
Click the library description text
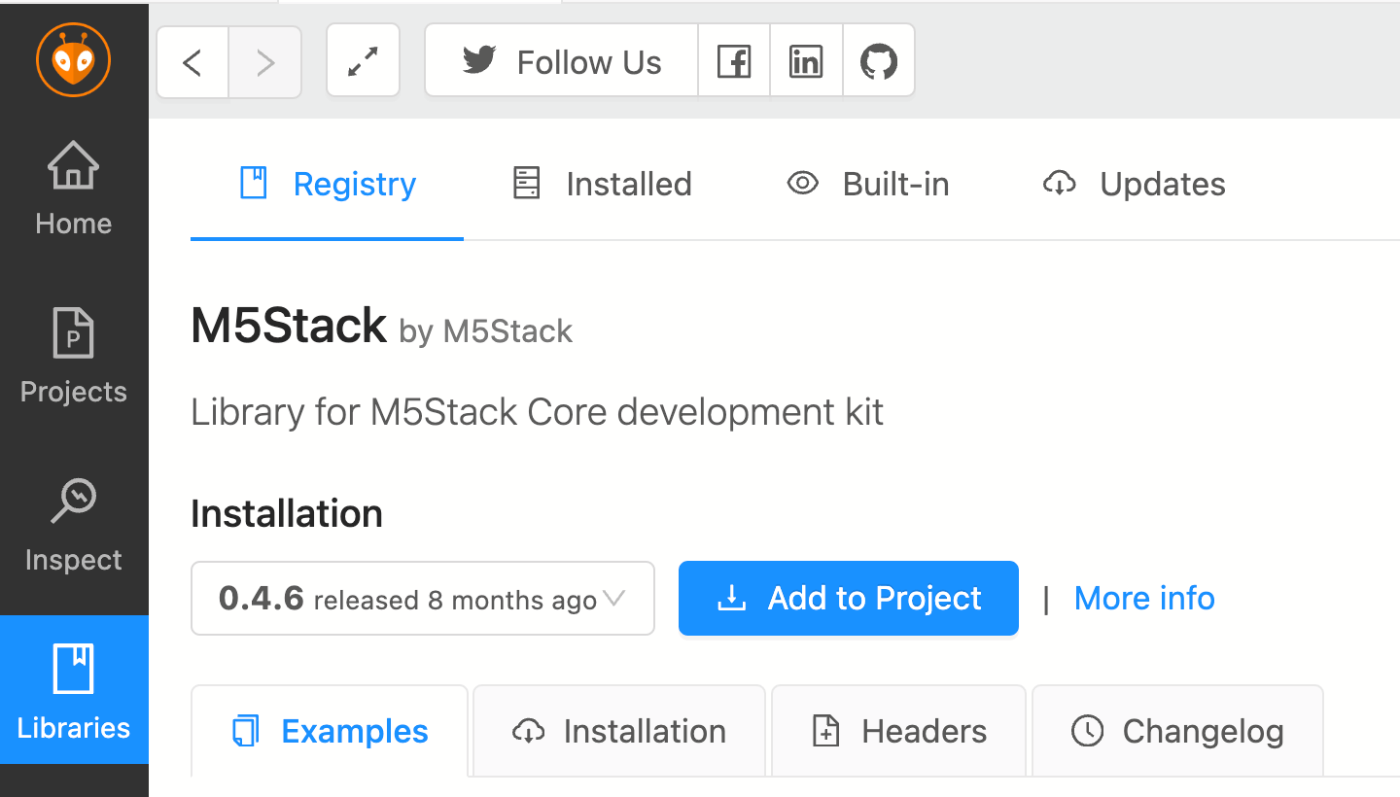[537, 412]
